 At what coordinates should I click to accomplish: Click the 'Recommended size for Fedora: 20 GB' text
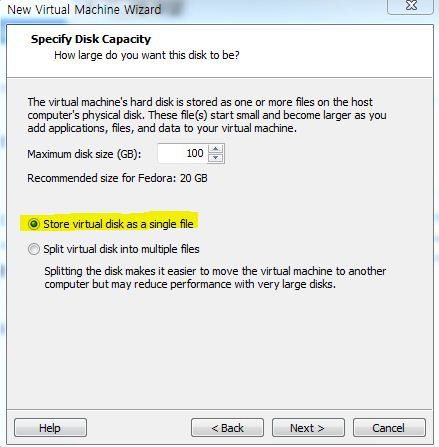(x=117, y=178)
